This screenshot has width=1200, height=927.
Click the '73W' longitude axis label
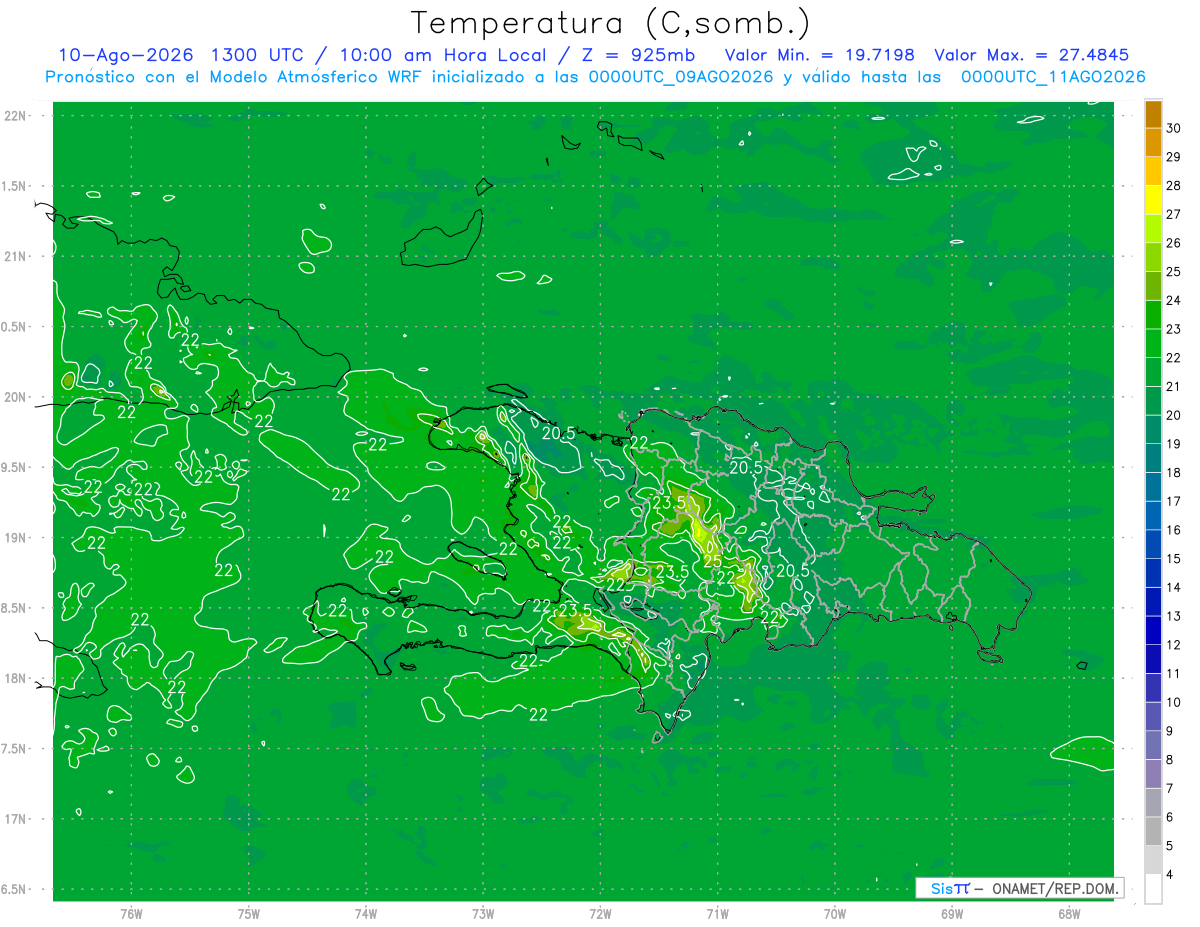coord(483,914)
